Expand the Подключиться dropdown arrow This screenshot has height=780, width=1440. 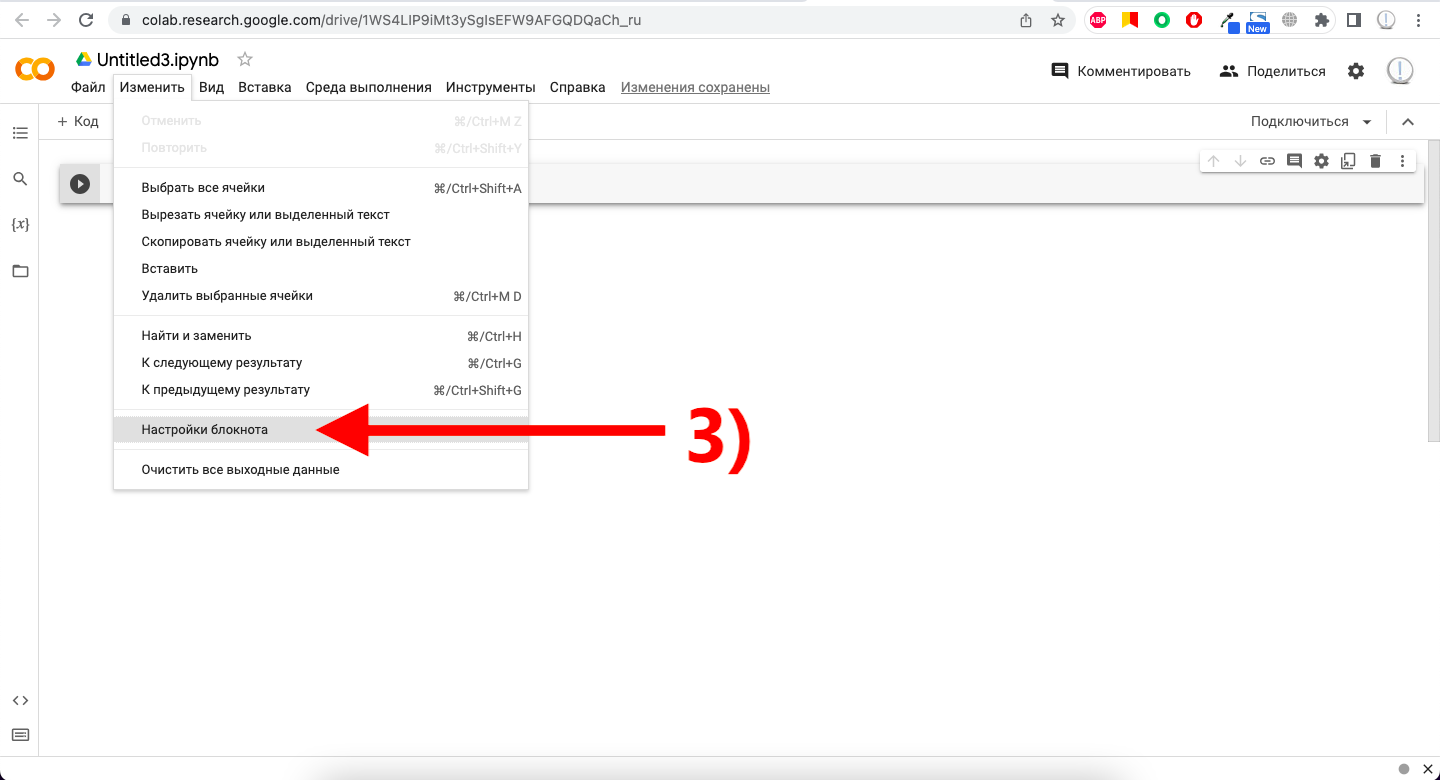coord(1367,122)
